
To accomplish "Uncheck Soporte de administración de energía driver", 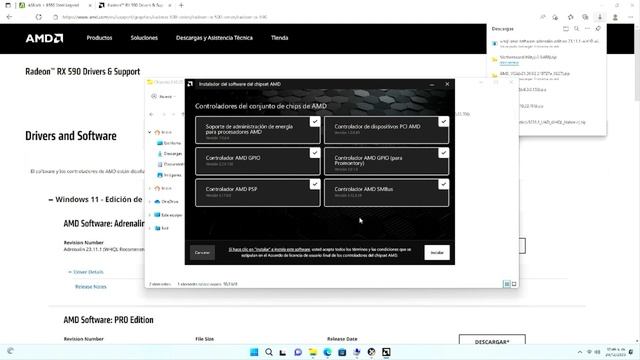I will [x=315, y=122].
